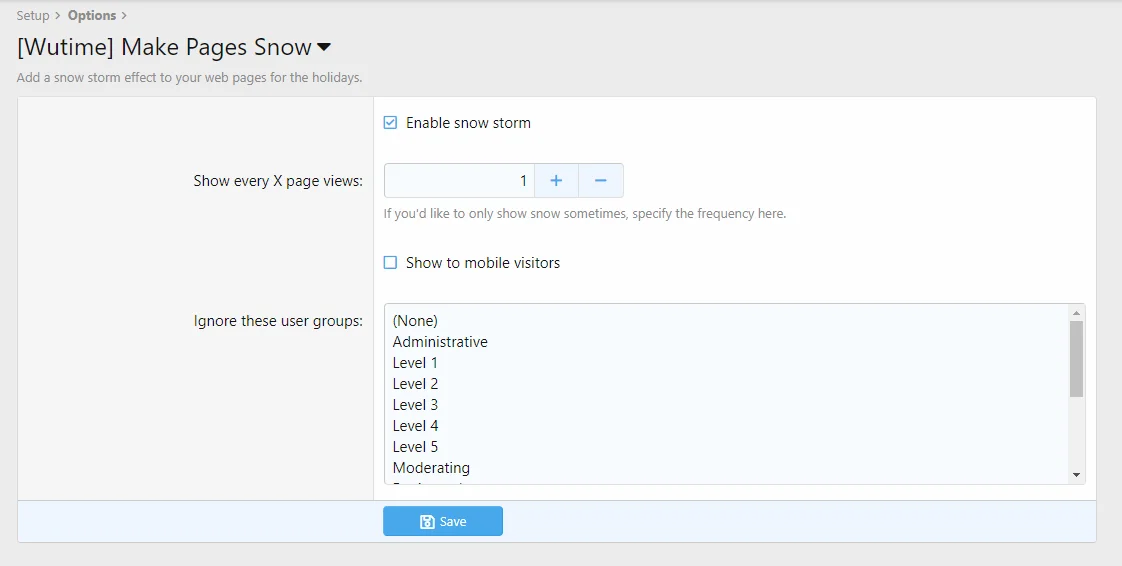Click the user groups list scrollbar thumb
This screenshot has height=566, width=1122.
point(1076,358)
